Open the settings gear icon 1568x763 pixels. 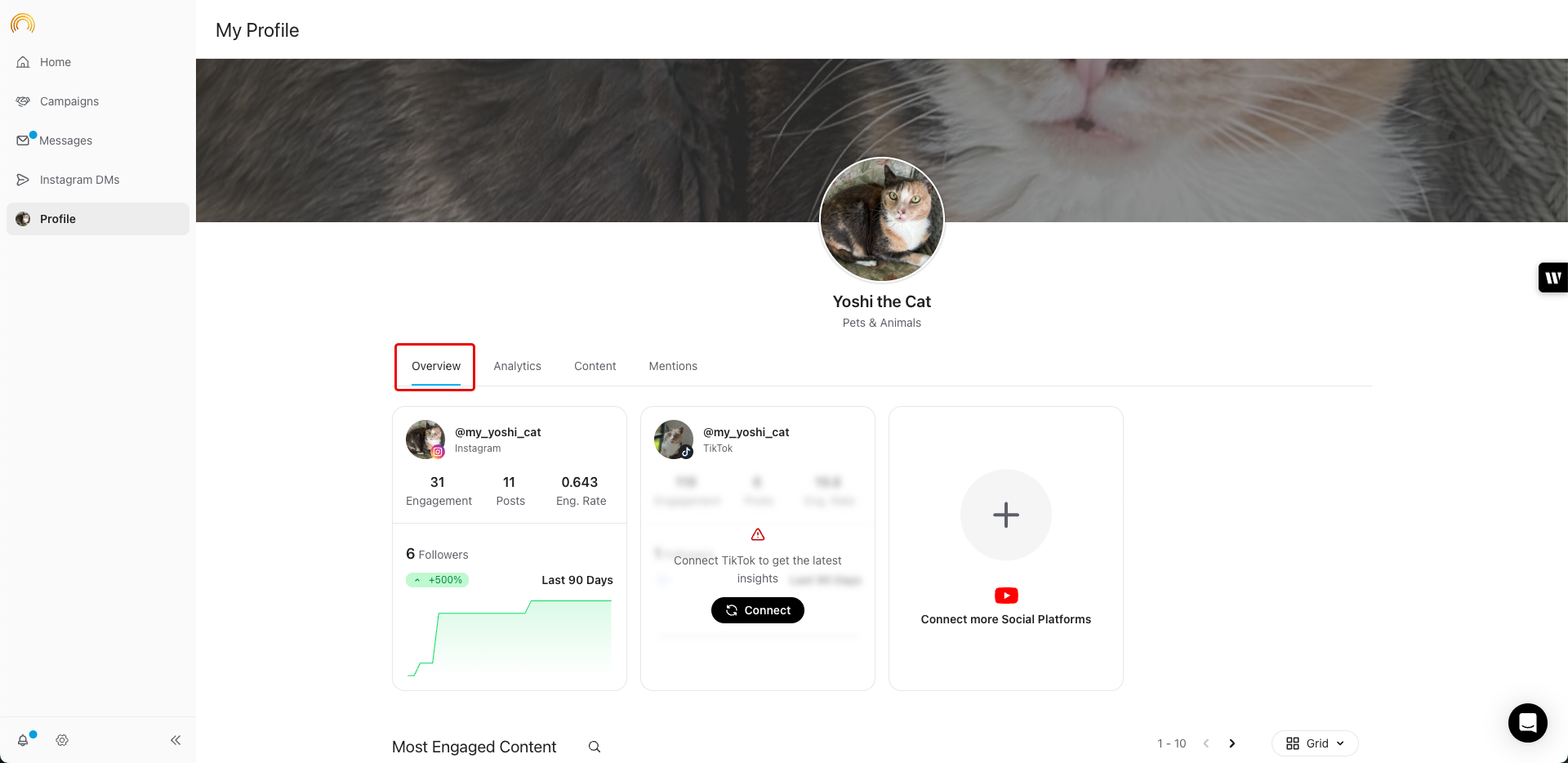(62, 740)
